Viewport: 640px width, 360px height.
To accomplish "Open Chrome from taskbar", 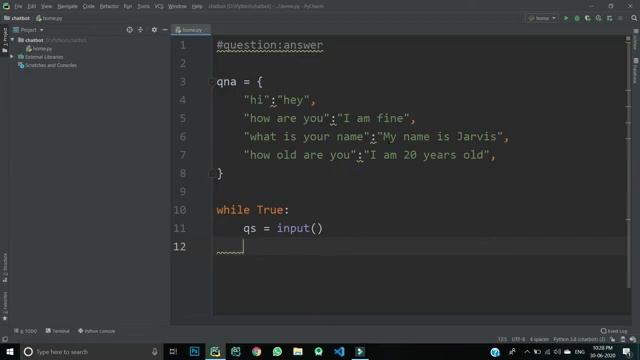I will tap(256, 352).
